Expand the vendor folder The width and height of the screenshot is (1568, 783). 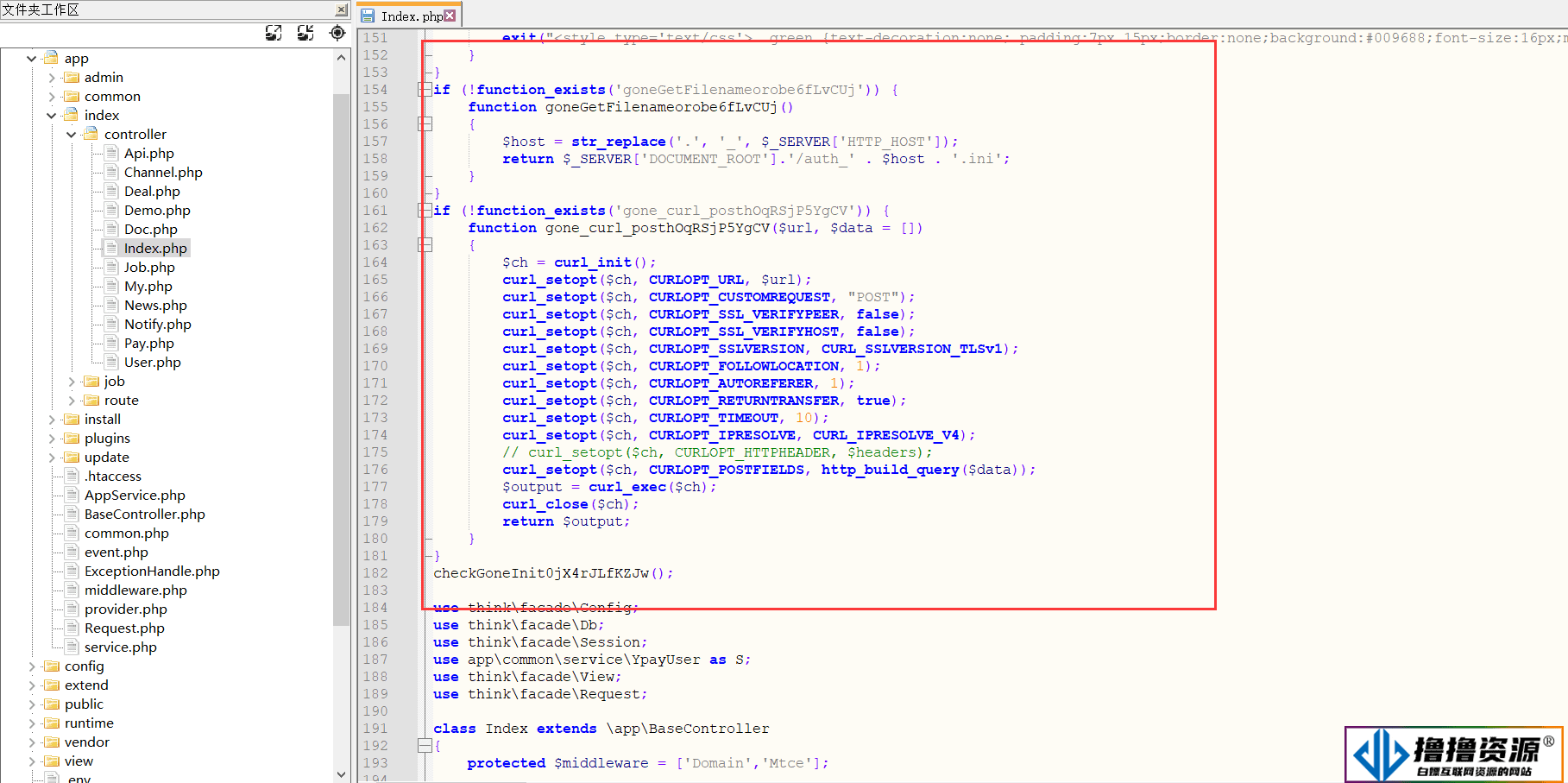pyautogui.click(x=32, y=742)
